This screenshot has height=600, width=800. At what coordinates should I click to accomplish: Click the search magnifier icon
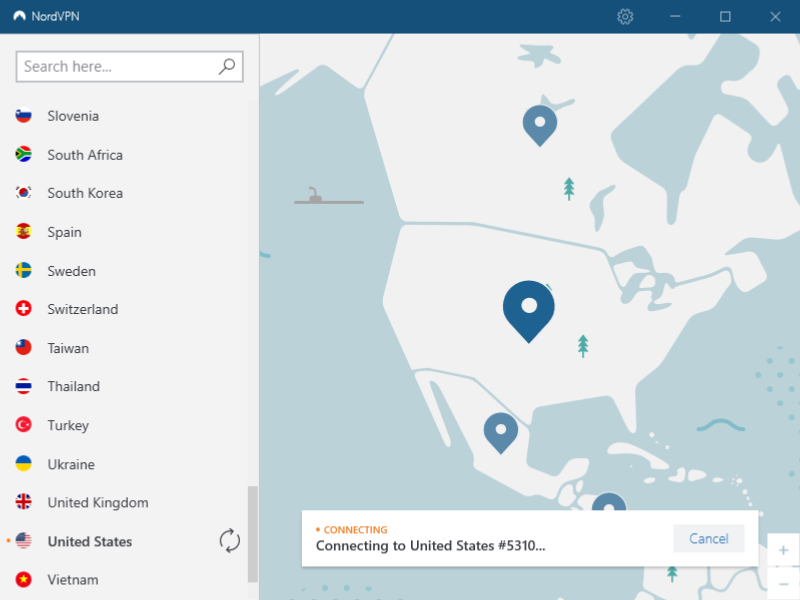click(227, 66)
